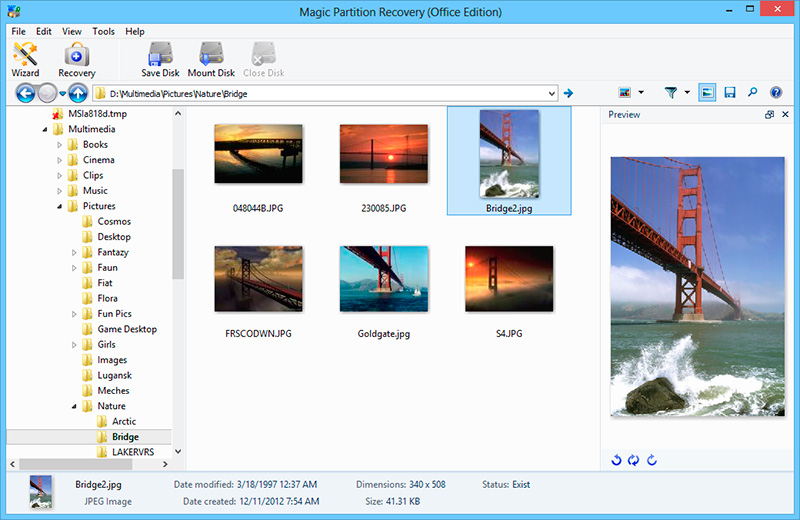This screenshot has width=800, height=520.
Task: Open the Edit menu
Action: coord(43,31)
